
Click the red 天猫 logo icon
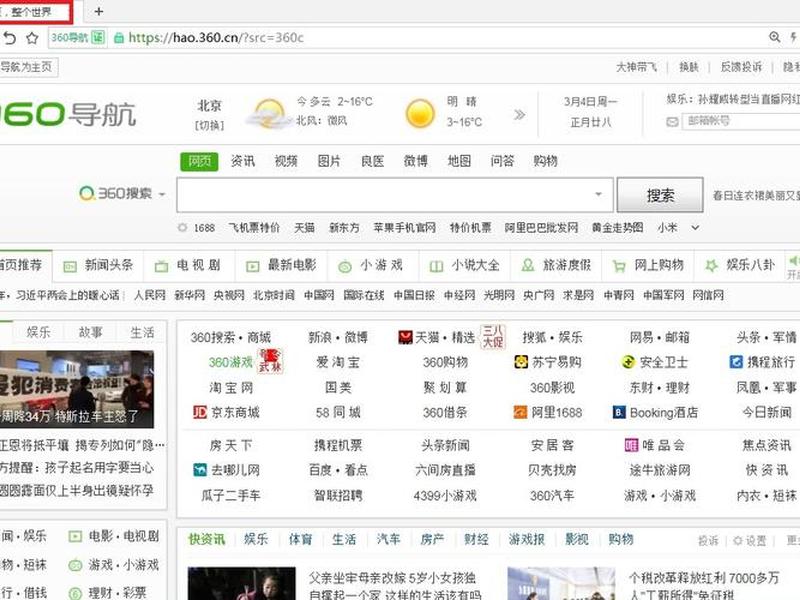pyautogui.click(x=405, y=337)
